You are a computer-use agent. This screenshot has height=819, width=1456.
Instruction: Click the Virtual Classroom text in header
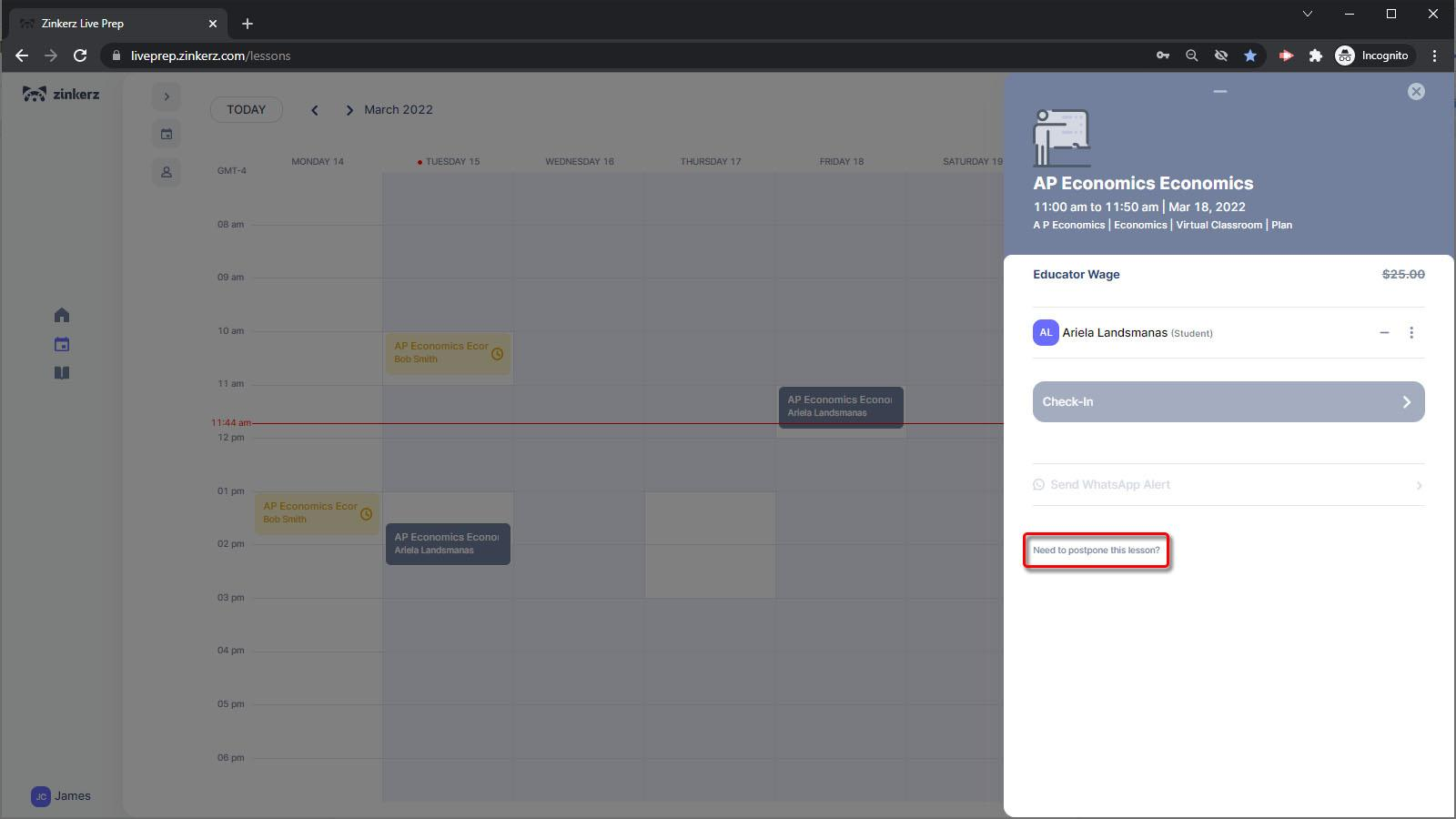pyautogui.click(x=1219, y=225)
